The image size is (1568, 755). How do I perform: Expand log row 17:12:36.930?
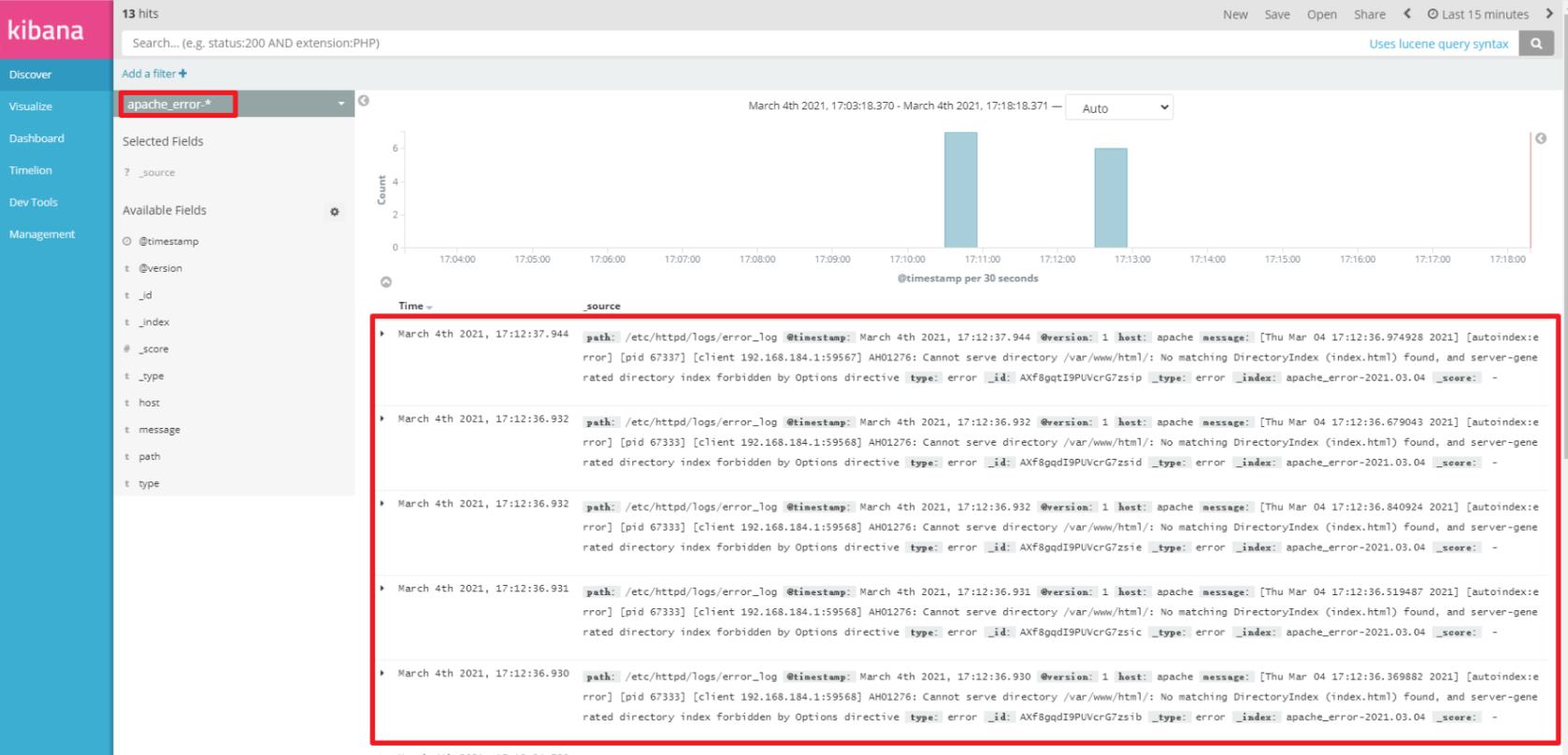[382, 673]
